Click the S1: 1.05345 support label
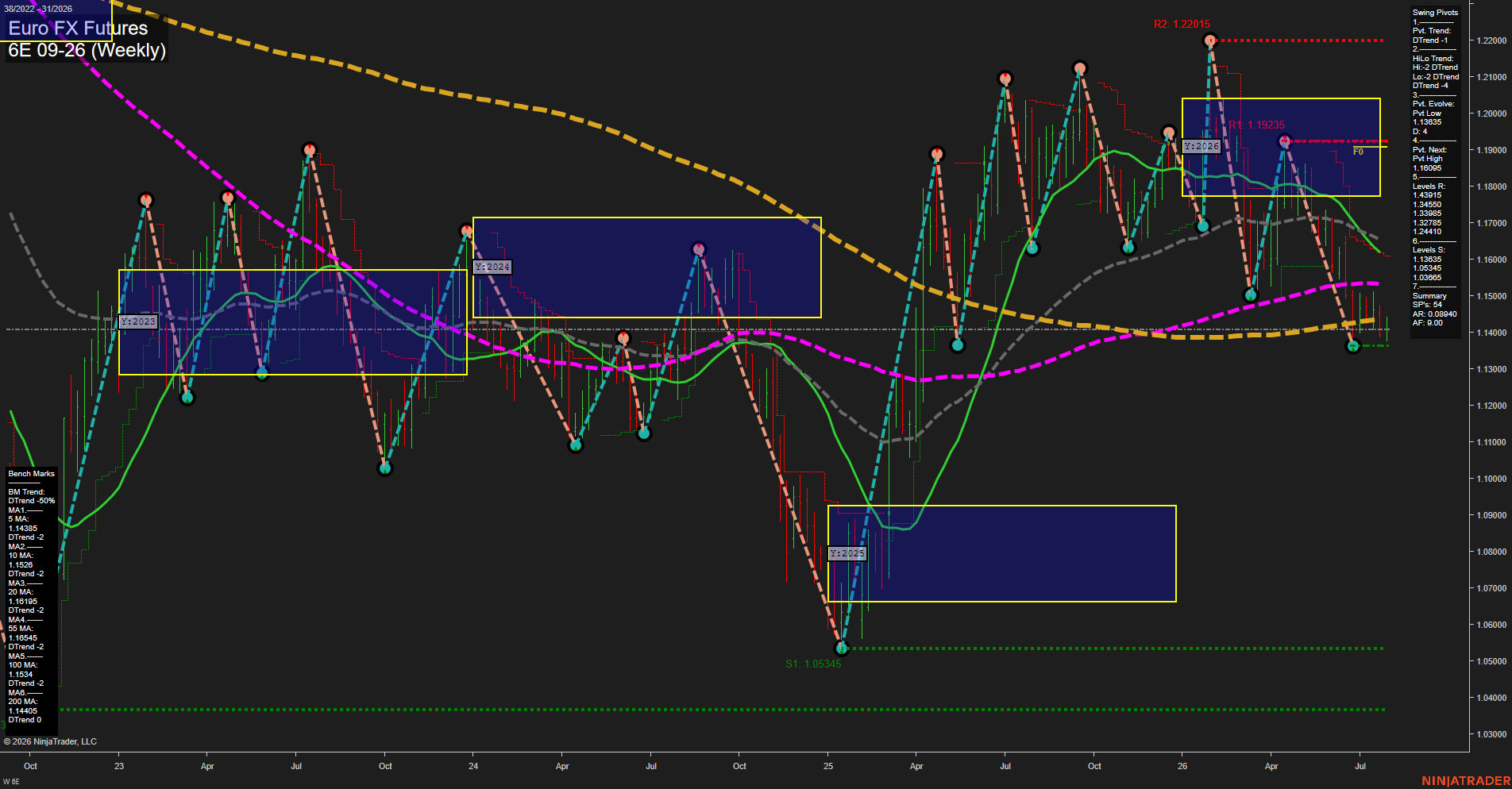 point(813,664)
